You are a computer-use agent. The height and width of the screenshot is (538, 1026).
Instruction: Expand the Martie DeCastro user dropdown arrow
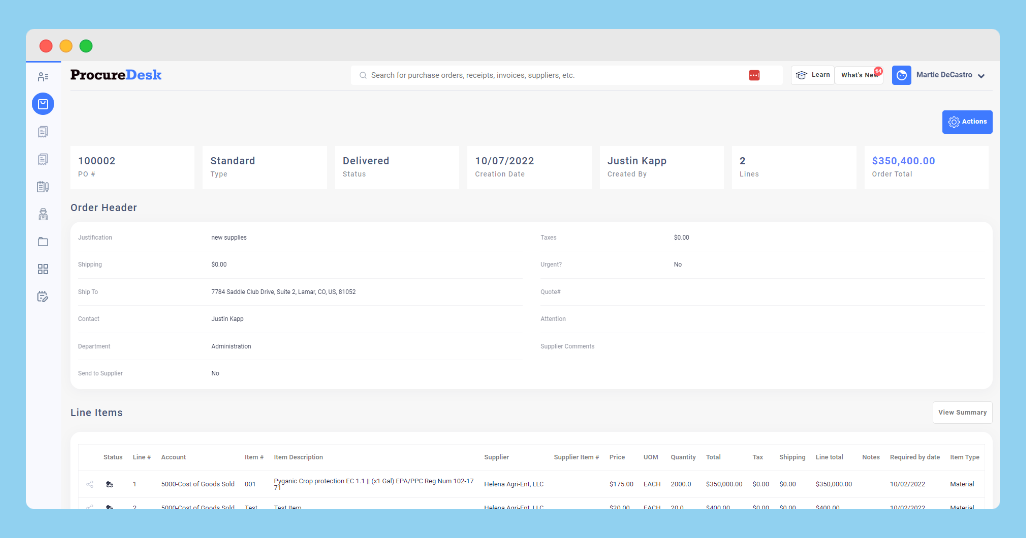tap(981, 76)
